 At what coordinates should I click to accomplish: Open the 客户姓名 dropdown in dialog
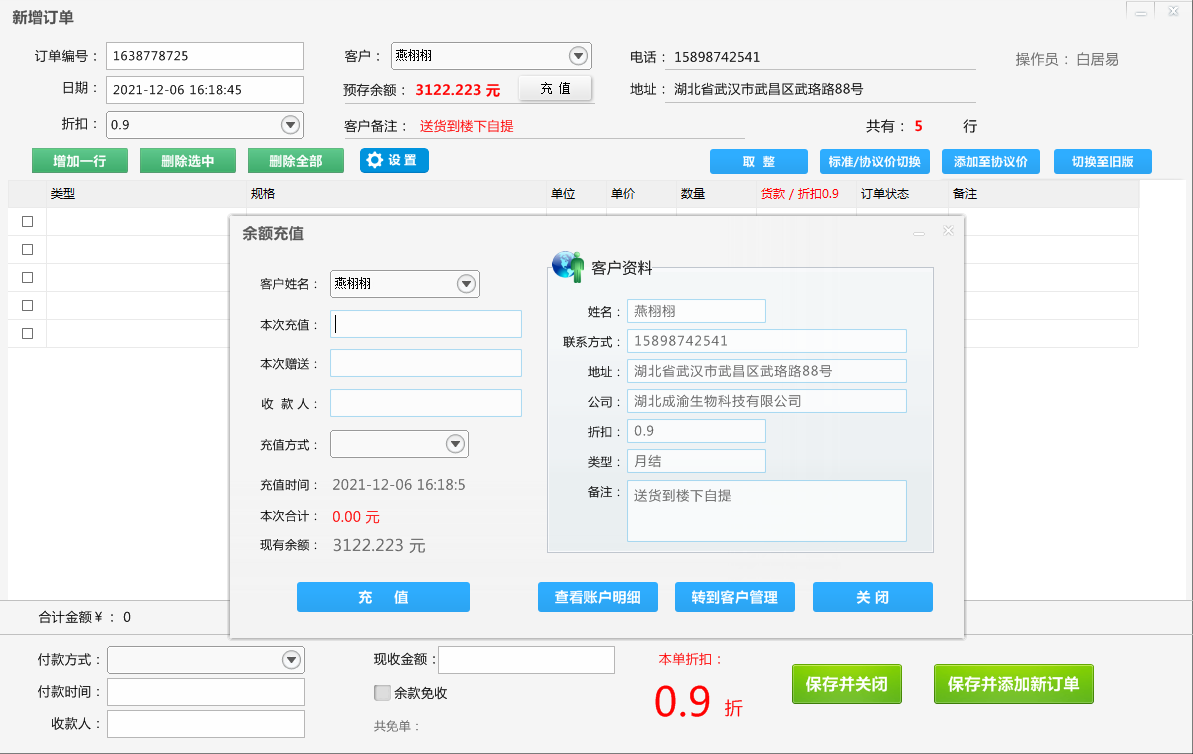point(466,284)
